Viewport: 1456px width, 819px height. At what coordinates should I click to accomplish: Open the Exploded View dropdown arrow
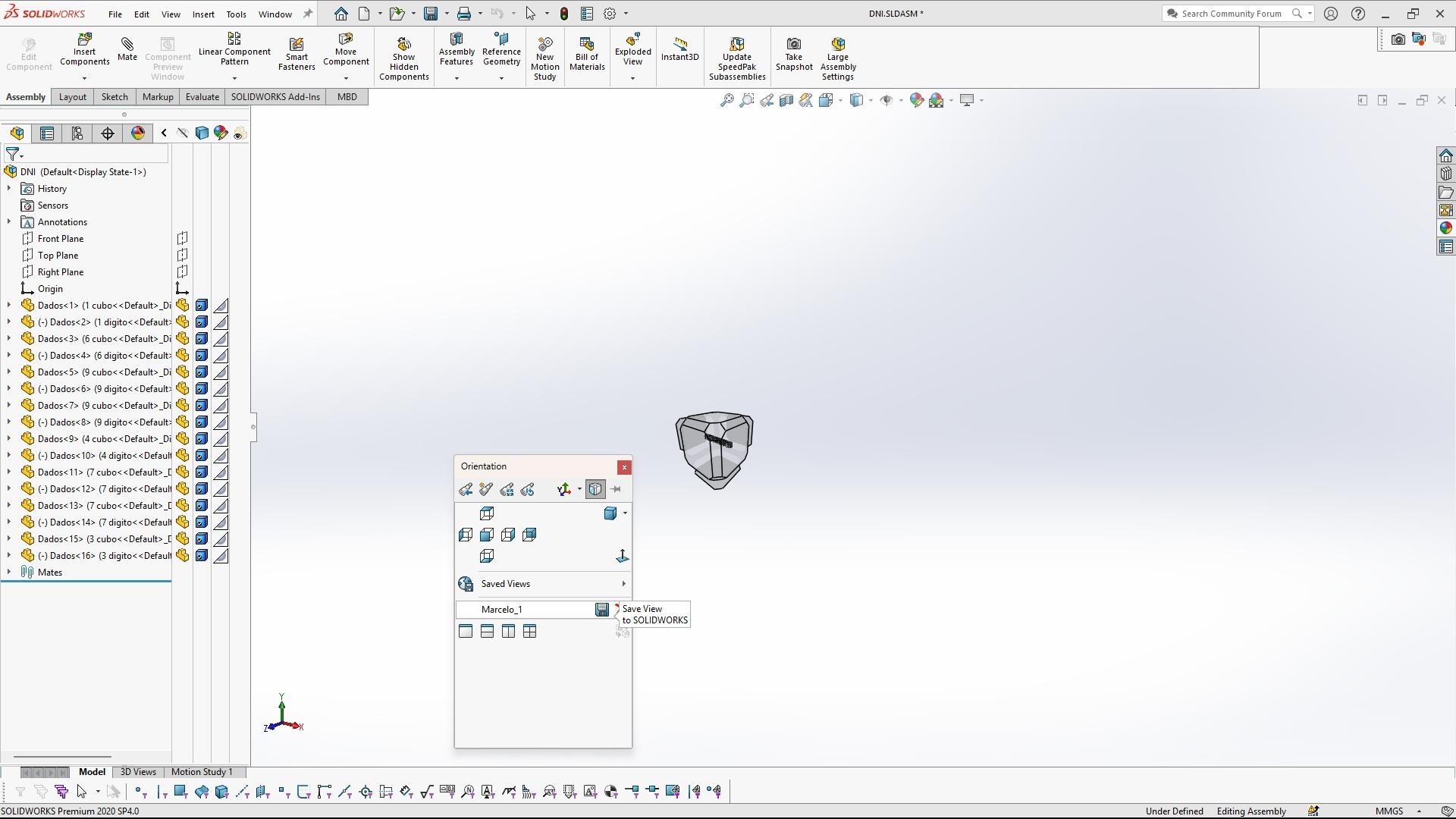pyautogui.click(x=632, y=78)
